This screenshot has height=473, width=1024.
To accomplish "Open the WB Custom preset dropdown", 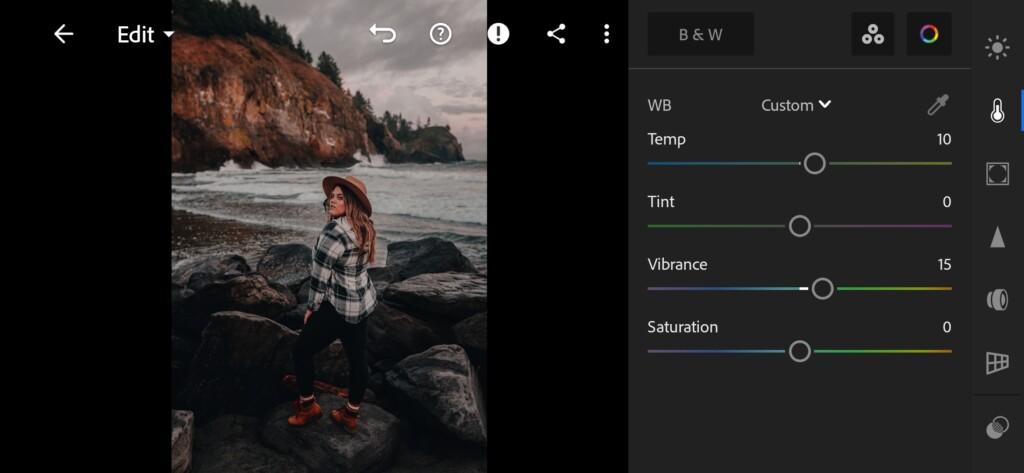I will [x=796, y=105].
